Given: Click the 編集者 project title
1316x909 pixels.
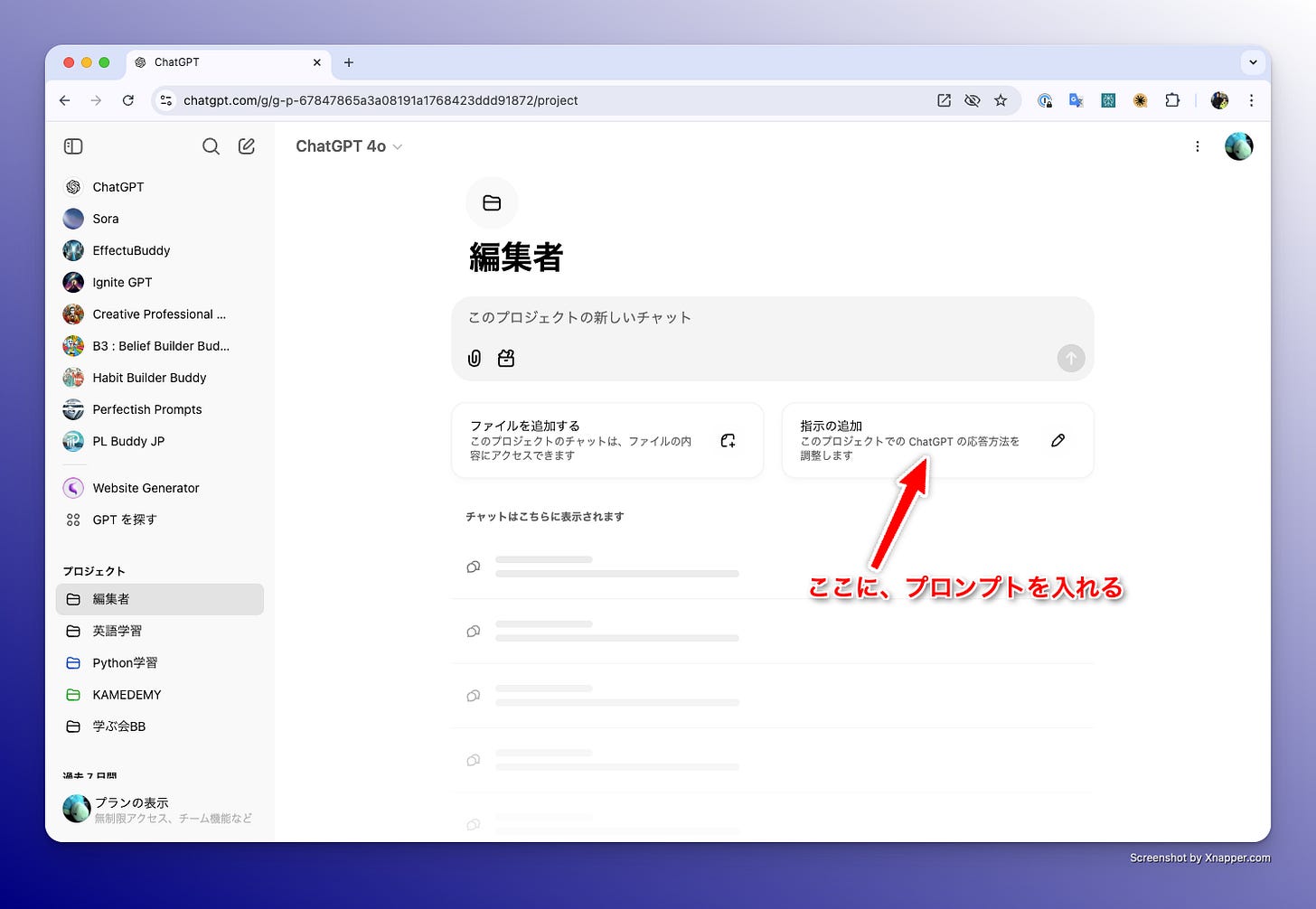Looking at the screenshot, I should (516, 258).
